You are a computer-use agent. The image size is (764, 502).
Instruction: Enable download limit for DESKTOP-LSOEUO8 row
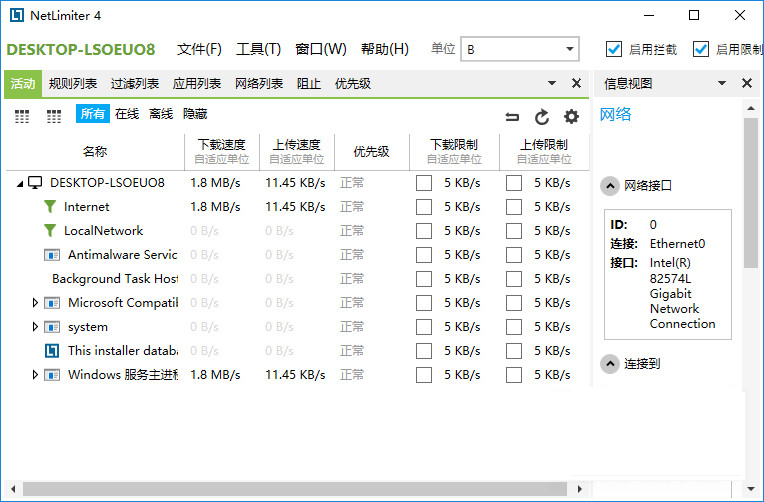tap(424, 183)
